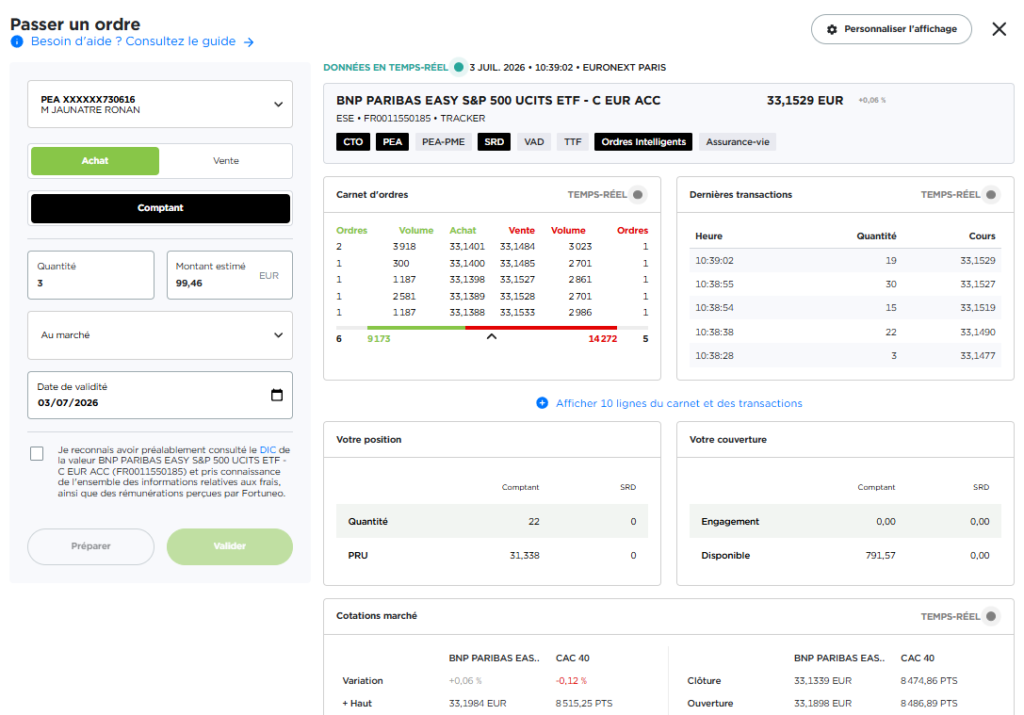Click the gear icon in Personnaliser l'affichage
Viewport: 1024px width, 715px height.
831,29
